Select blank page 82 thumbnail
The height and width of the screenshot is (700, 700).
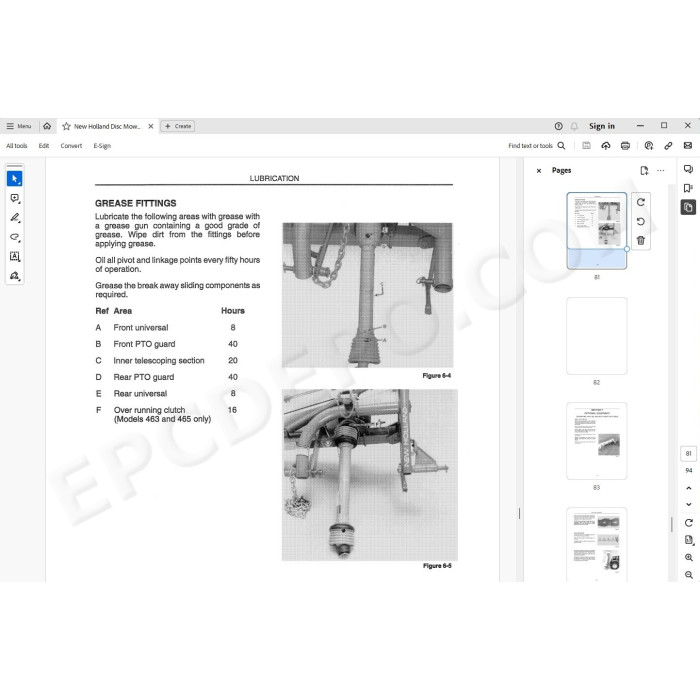pyautogui.click(x=596, y=336)
